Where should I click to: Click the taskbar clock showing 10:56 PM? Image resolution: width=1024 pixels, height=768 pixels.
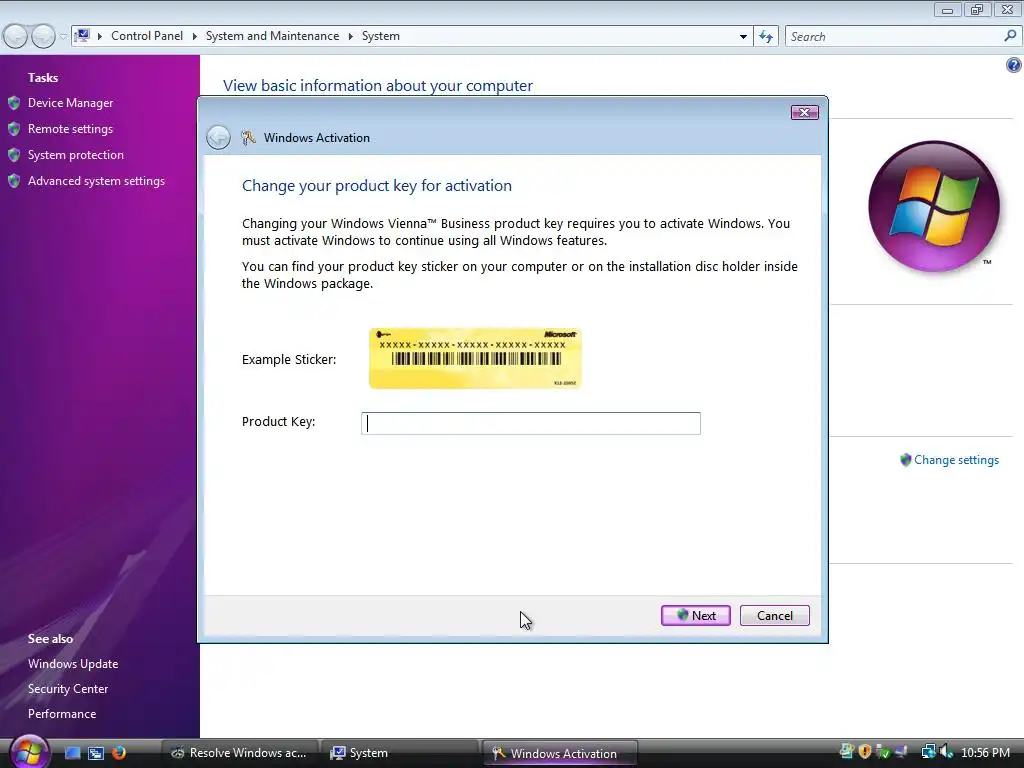click(x=985, y=753)
